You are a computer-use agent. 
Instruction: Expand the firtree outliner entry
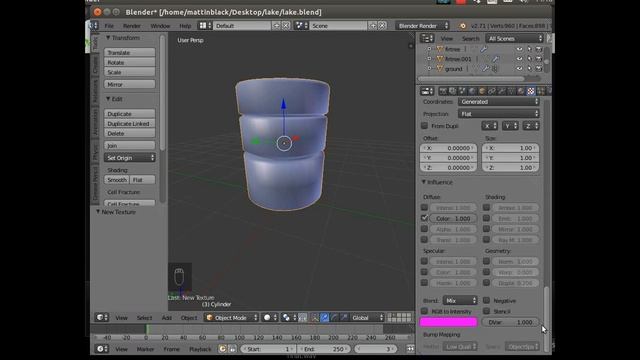[x=429, y=49]
